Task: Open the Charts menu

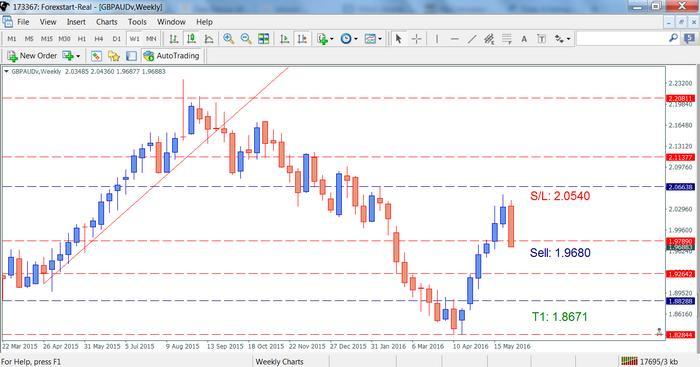Action: pos(107,22)
